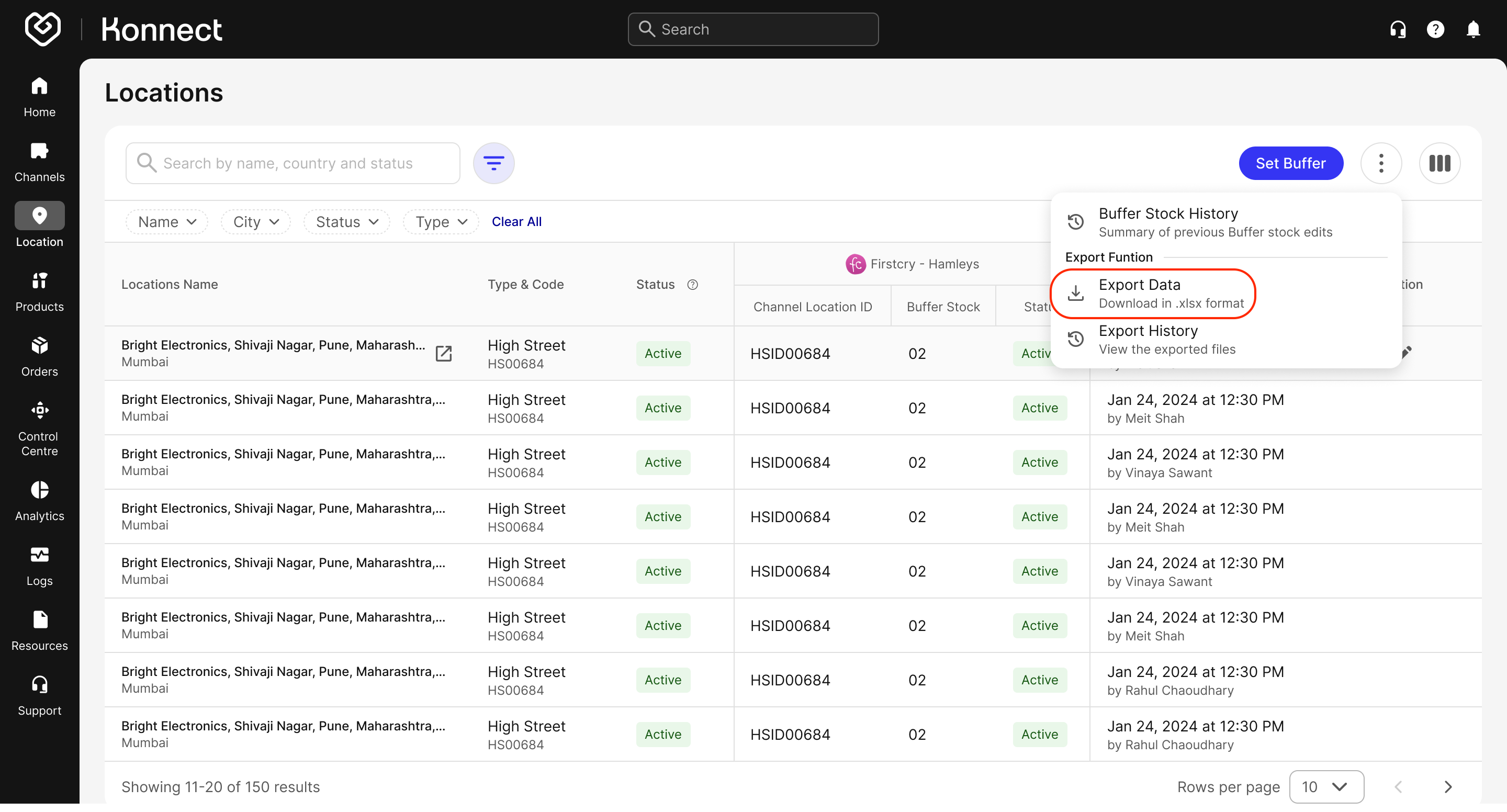1507x812 pixels.
Task: Click the Firstcry channel logo
Action: [x=856, y=264]
